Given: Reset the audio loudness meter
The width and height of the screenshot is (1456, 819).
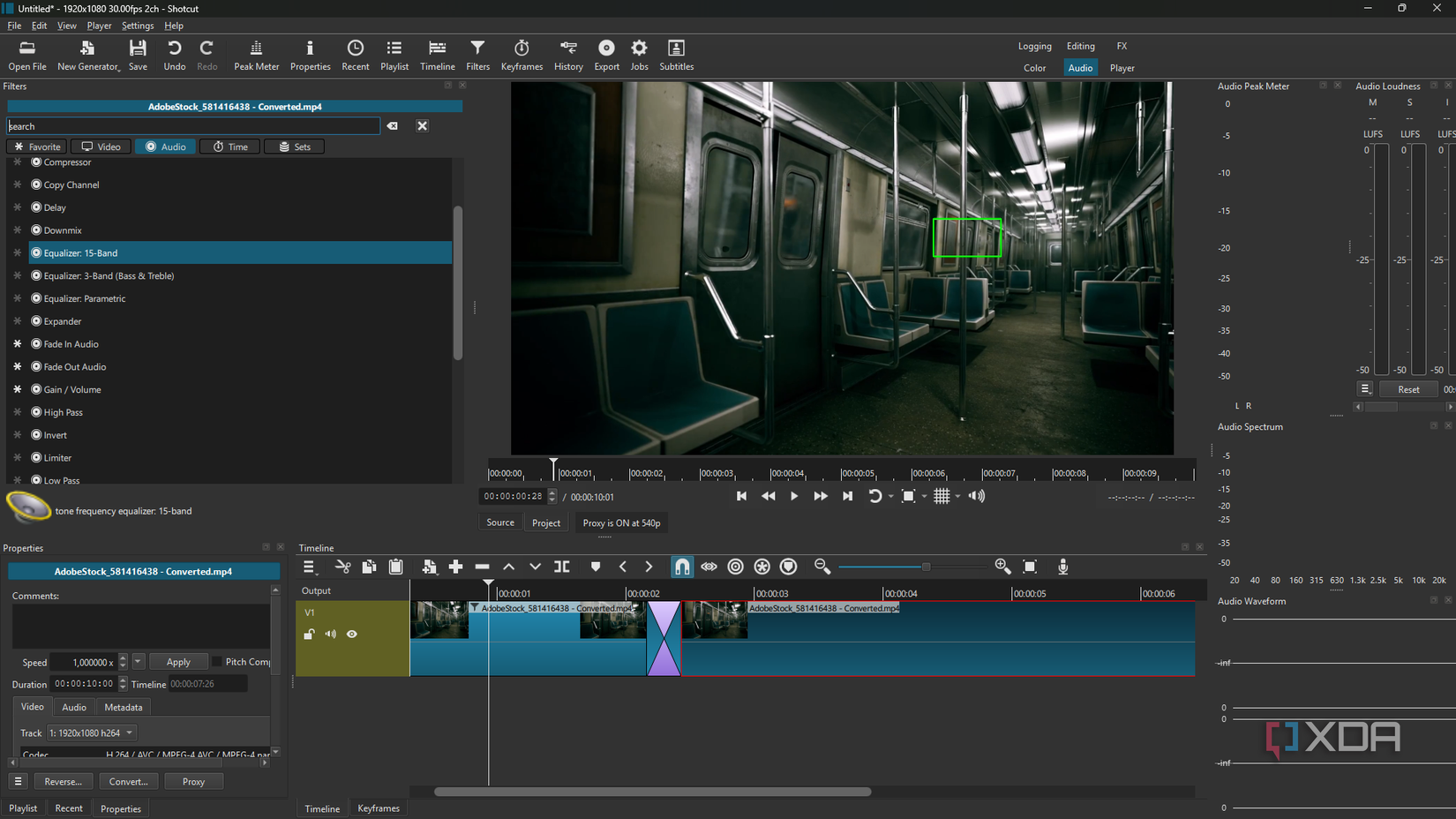Looking at the screenshot, I should pyautogui.click(x=1408, y=389).
